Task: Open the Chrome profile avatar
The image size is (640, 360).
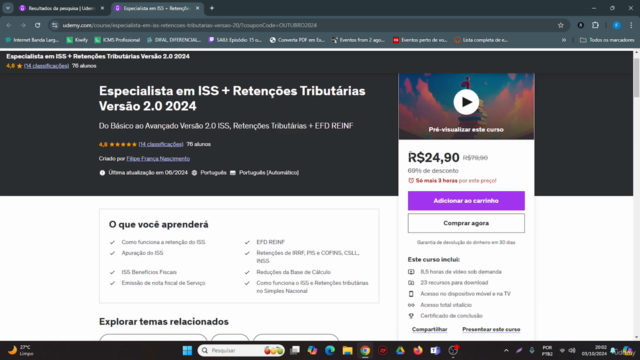Action: [617, 25]
